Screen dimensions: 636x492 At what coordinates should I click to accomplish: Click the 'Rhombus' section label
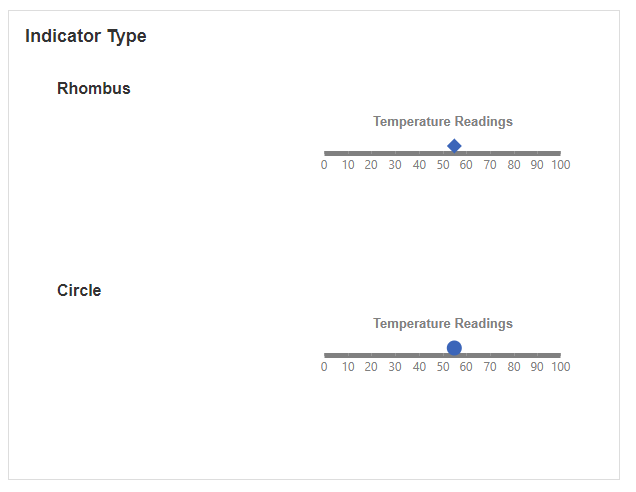click(x=94, y=88)
